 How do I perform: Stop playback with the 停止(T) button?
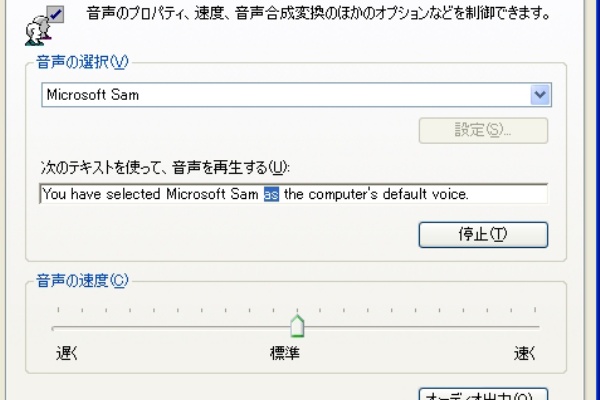483,234
